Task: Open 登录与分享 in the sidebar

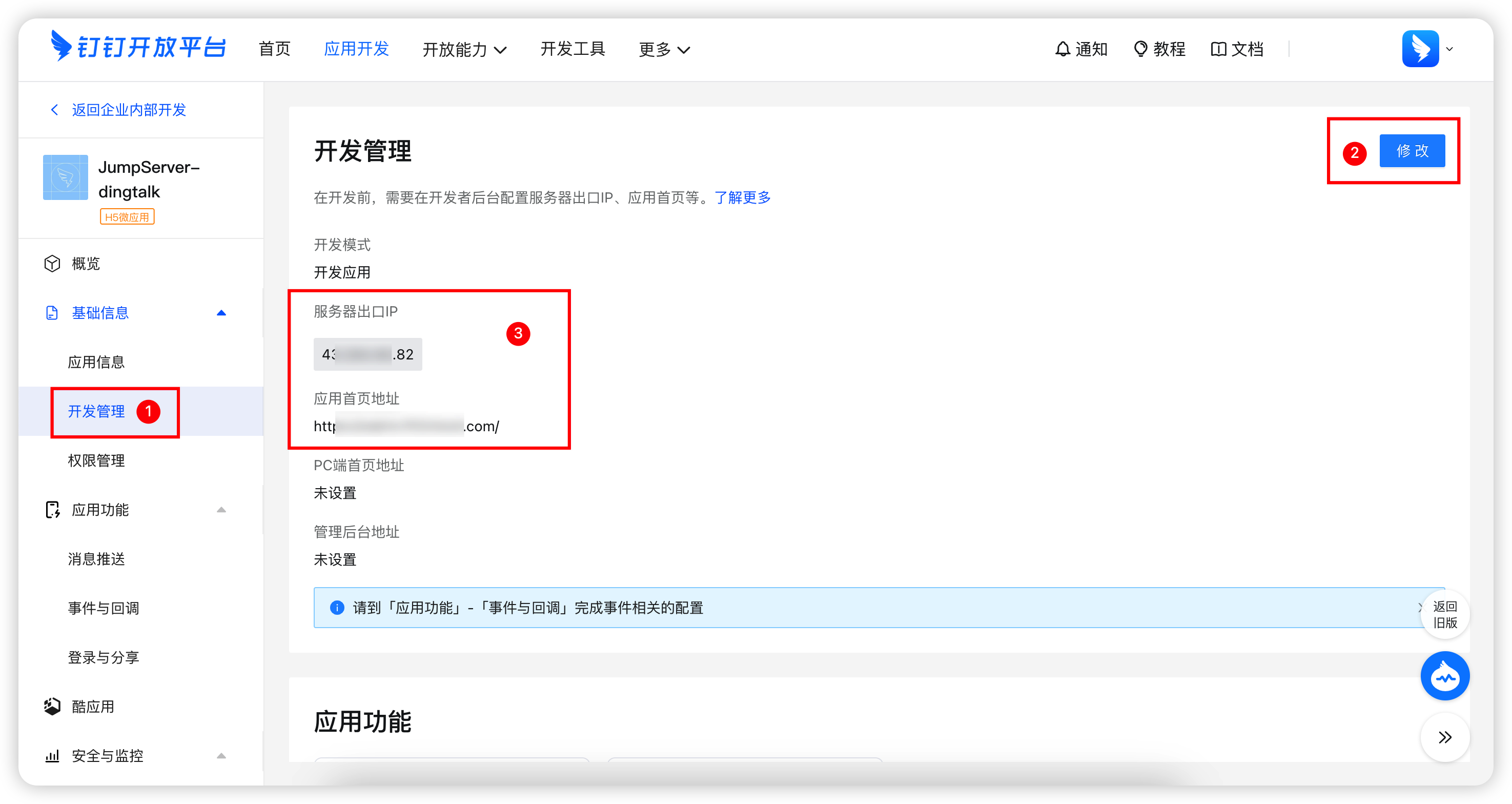Action: [104, 657]
